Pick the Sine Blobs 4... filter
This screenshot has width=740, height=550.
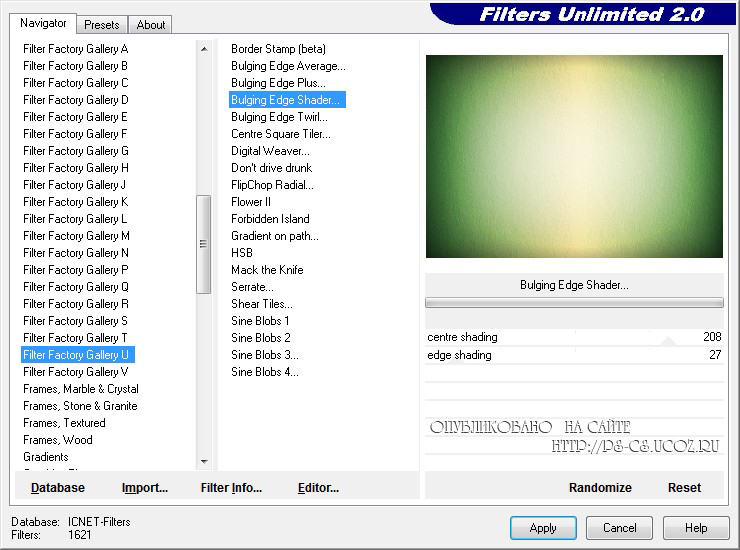click(x=265, y=372)
